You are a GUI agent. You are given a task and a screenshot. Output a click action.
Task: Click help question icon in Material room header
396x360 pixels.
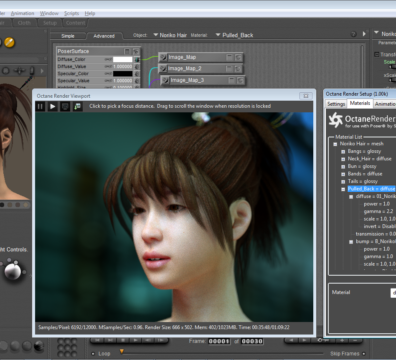(354, 34)
